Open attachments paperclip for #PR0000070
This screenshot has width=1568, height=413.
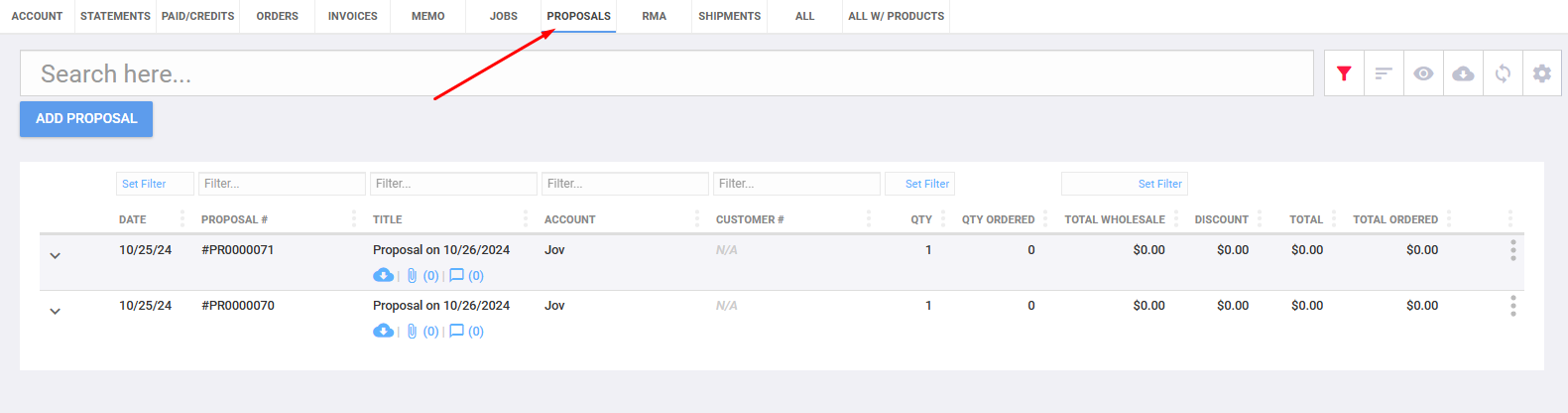(x=412, y=331)
